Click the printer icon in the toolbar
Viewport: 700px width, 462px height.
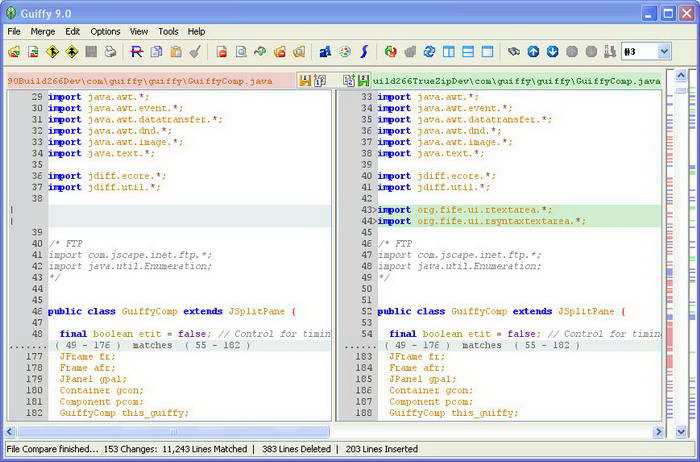point(111,51)
